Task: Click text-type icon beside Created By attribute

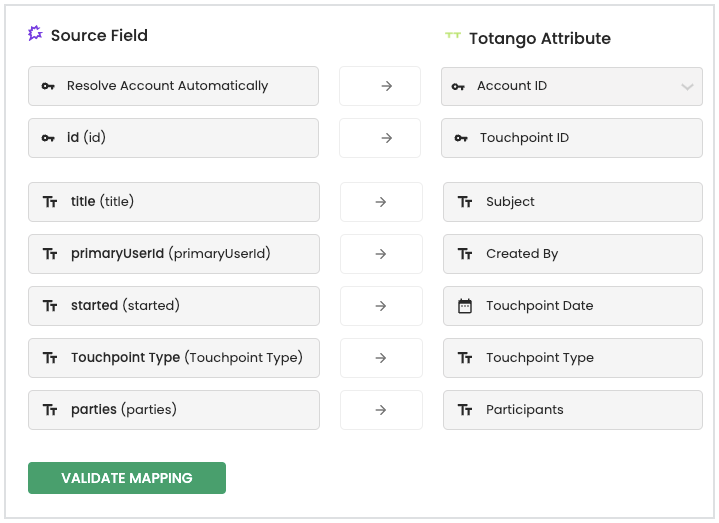Action: [465, 254]
